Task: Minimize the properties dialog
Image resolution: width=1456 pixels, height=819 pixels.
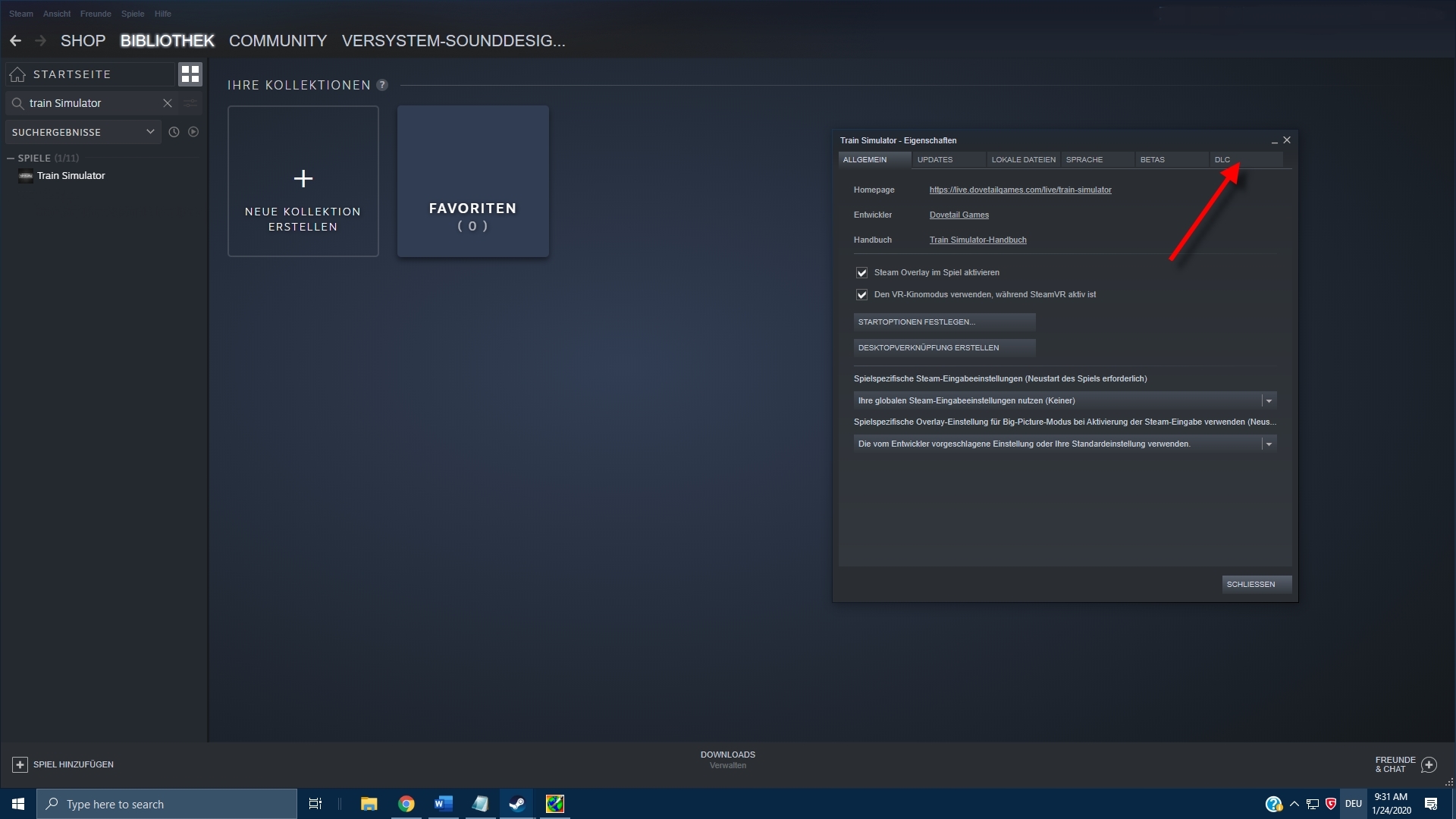Action: click(x=1274, y=141)
